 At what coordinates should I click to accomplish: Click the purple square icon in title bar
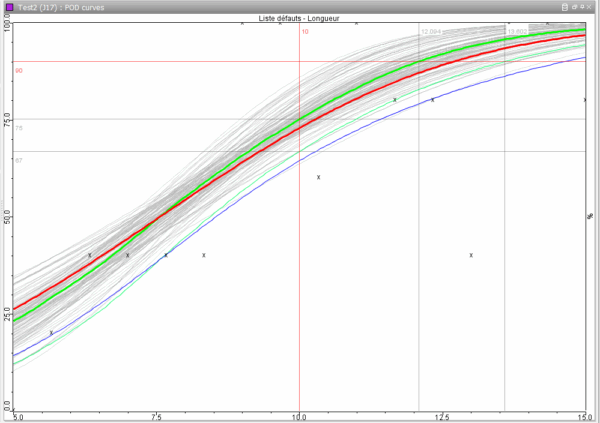click(10, 7)
